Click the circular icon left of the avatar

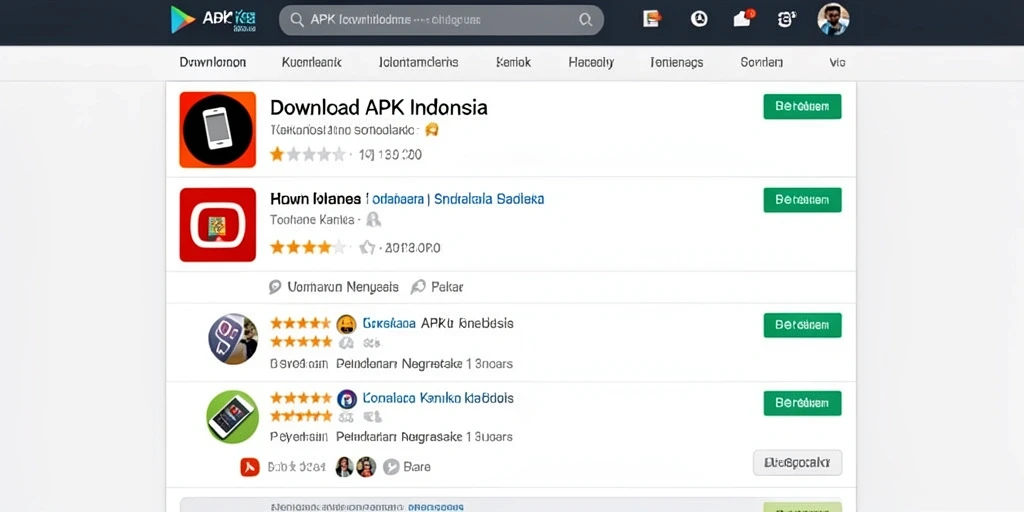(x=787, y=19)
